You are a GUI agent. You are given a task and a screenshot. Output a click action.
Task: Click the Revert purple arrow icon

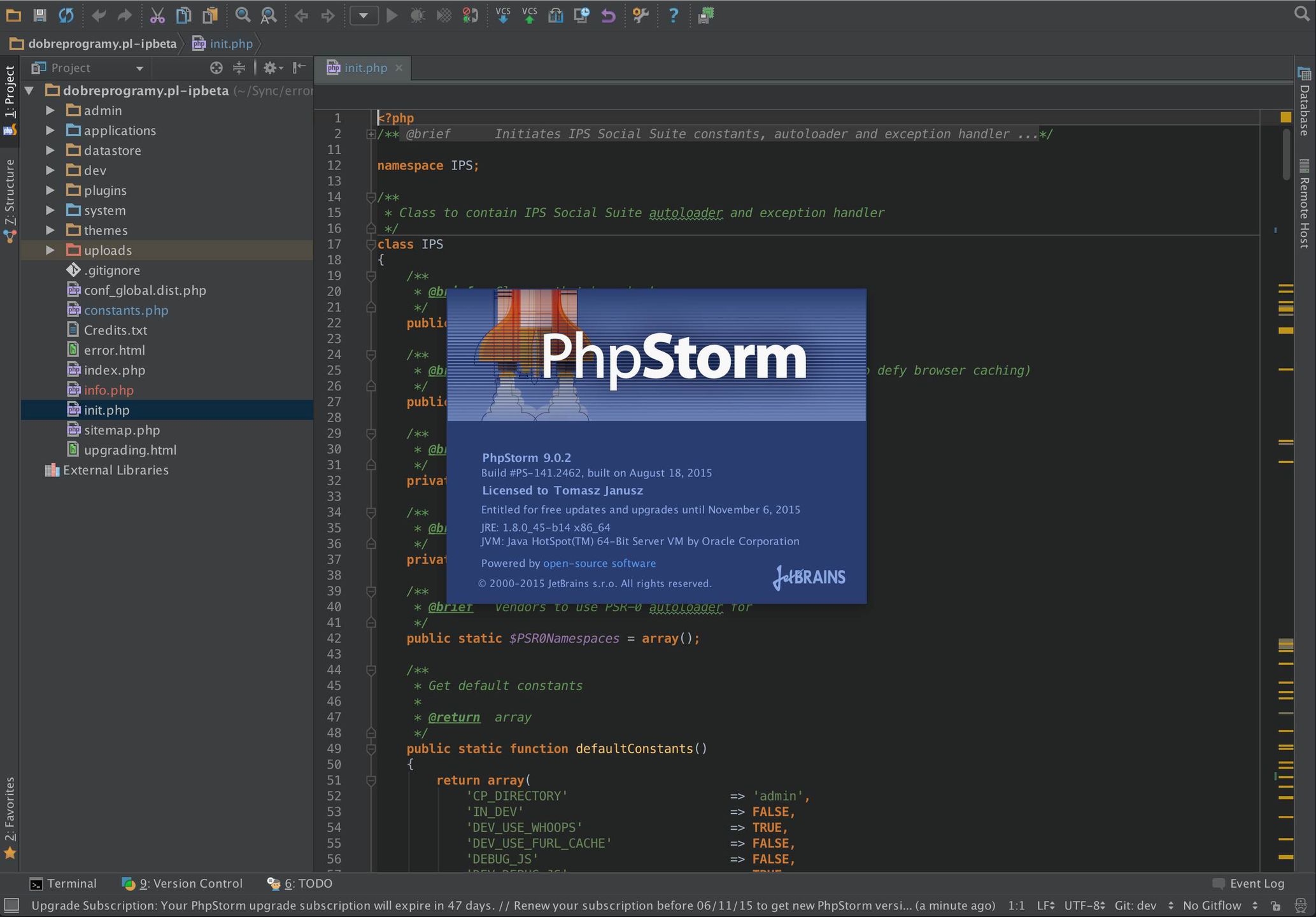(x=609, y=15)
